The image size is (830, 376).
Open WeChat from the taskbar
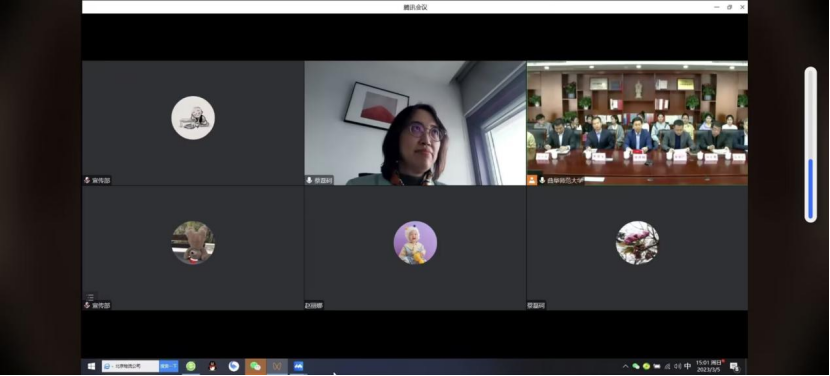pyautogui.click(x=255, y=366)
